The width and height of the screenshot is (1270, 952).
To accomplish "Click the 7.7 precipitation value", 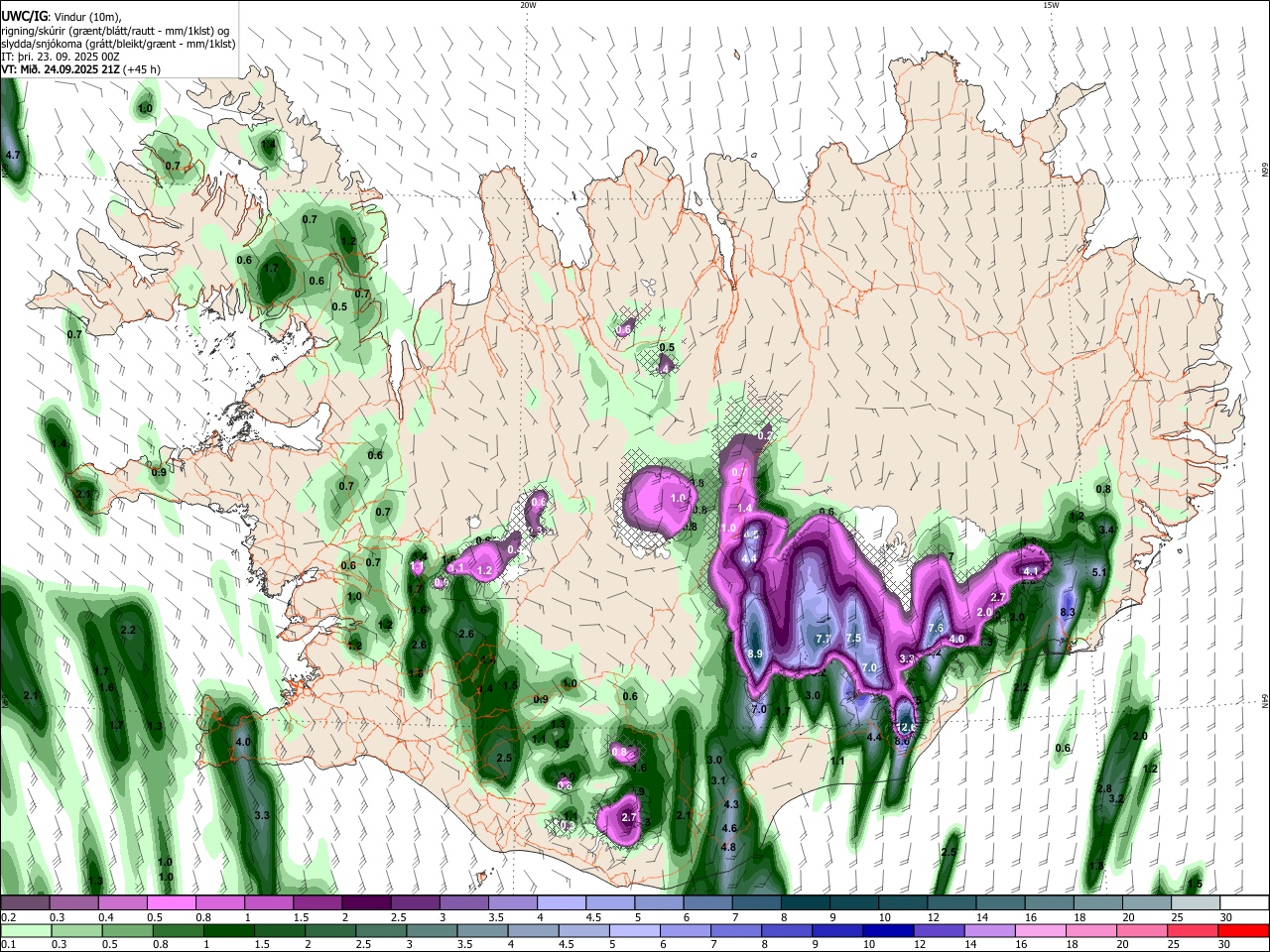I will pyautogui.click(x=823, y=640).
